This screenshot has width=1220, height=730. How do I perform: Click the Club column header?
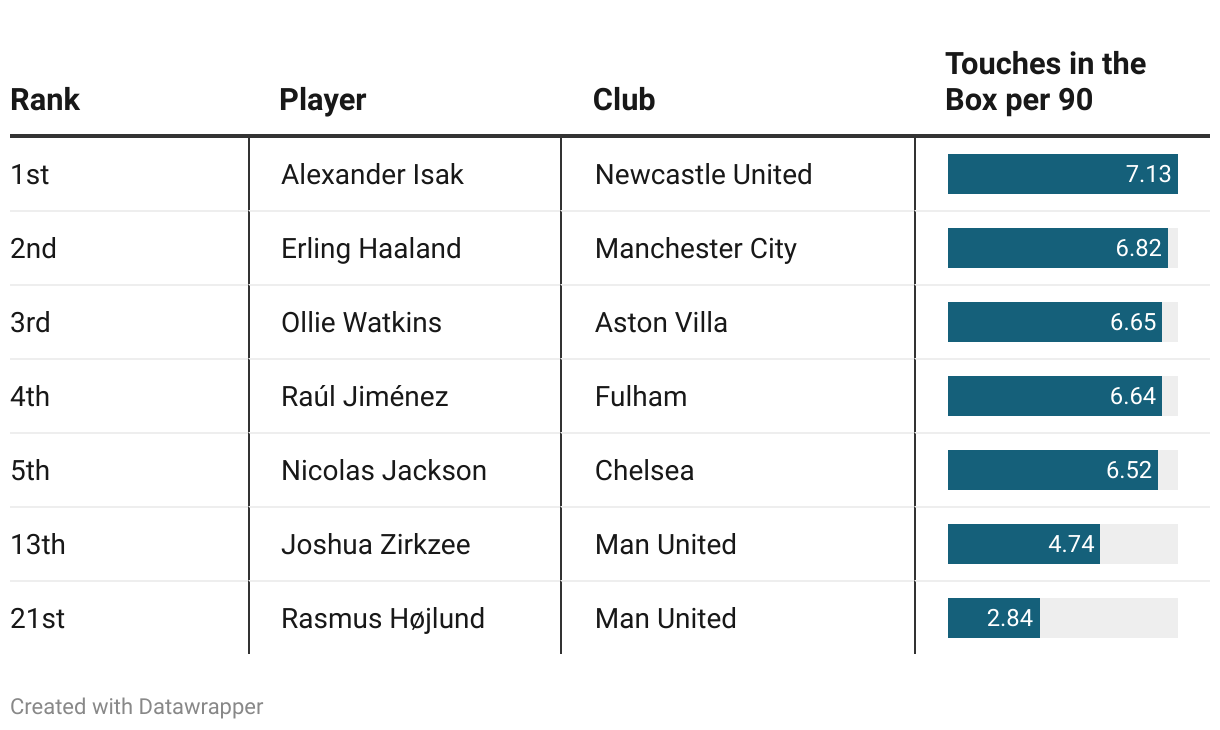pyautogui.click(x=624, y=100)
